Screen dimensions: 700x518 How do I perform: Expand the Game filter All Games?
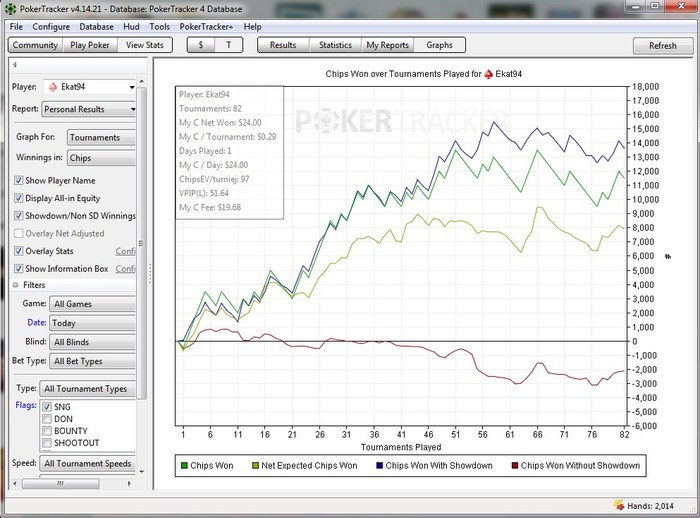92,304
